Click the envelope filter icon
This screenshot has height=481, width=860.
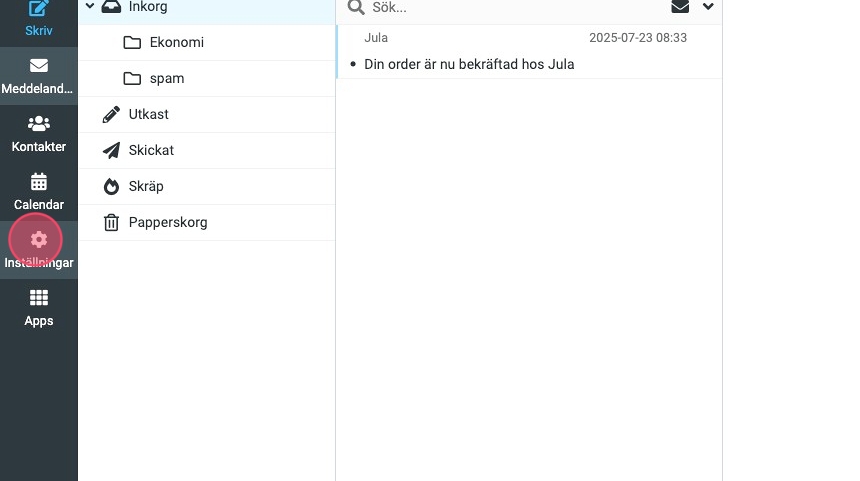[x=680, y=7]
